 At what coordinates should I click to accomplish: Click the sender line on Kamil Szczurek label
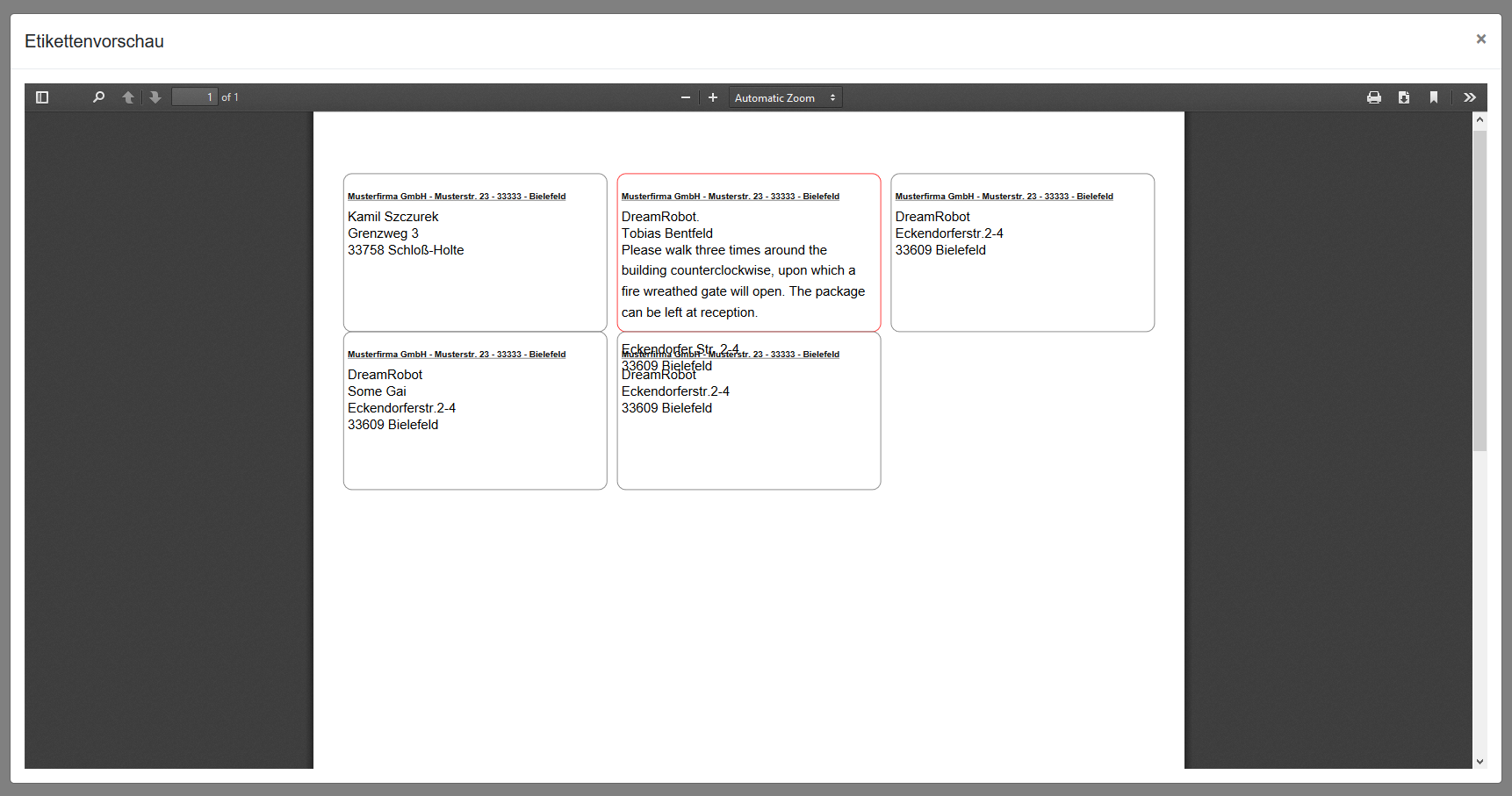457,197
